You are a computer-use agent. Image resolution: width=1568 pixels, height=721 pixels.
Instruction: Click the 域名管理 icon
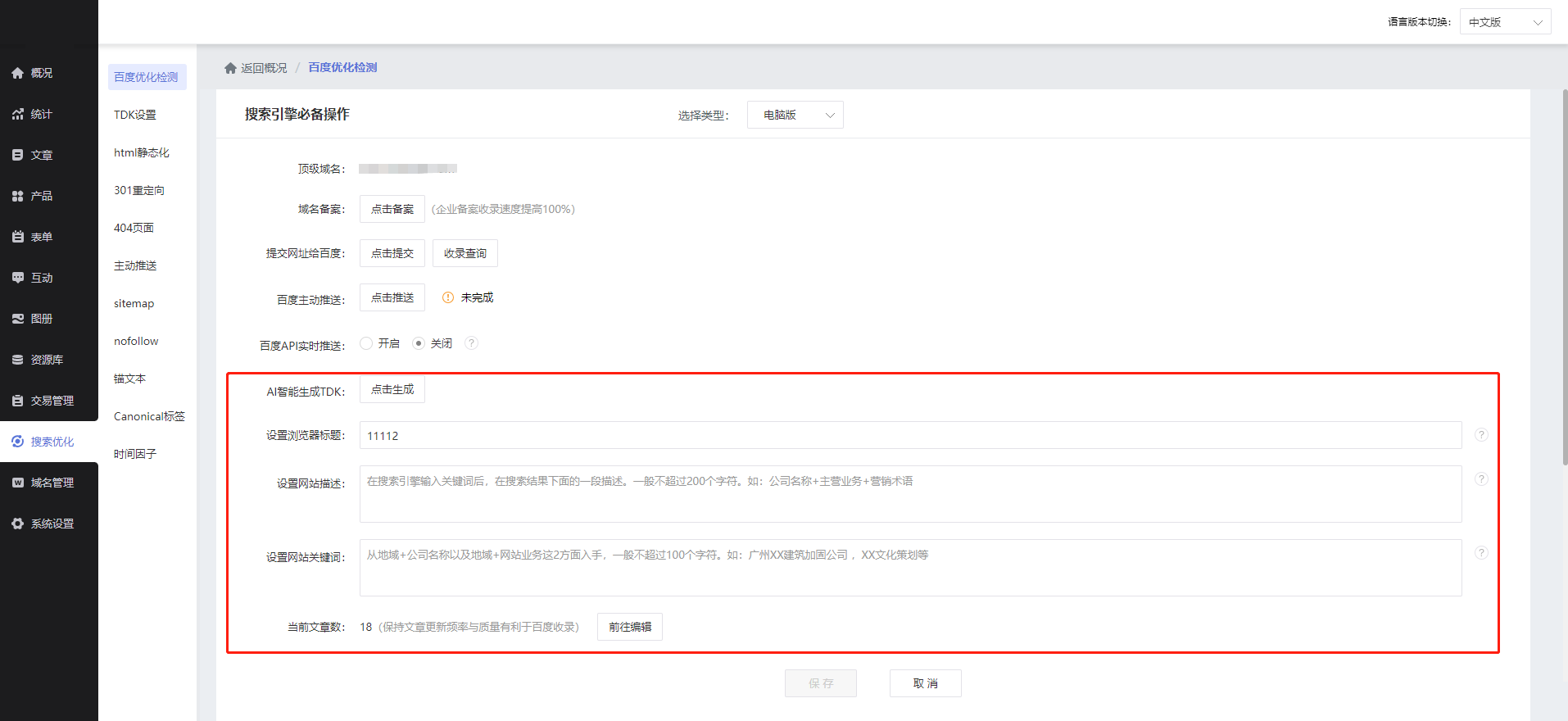pyautogui.click(x=17, y=483)
